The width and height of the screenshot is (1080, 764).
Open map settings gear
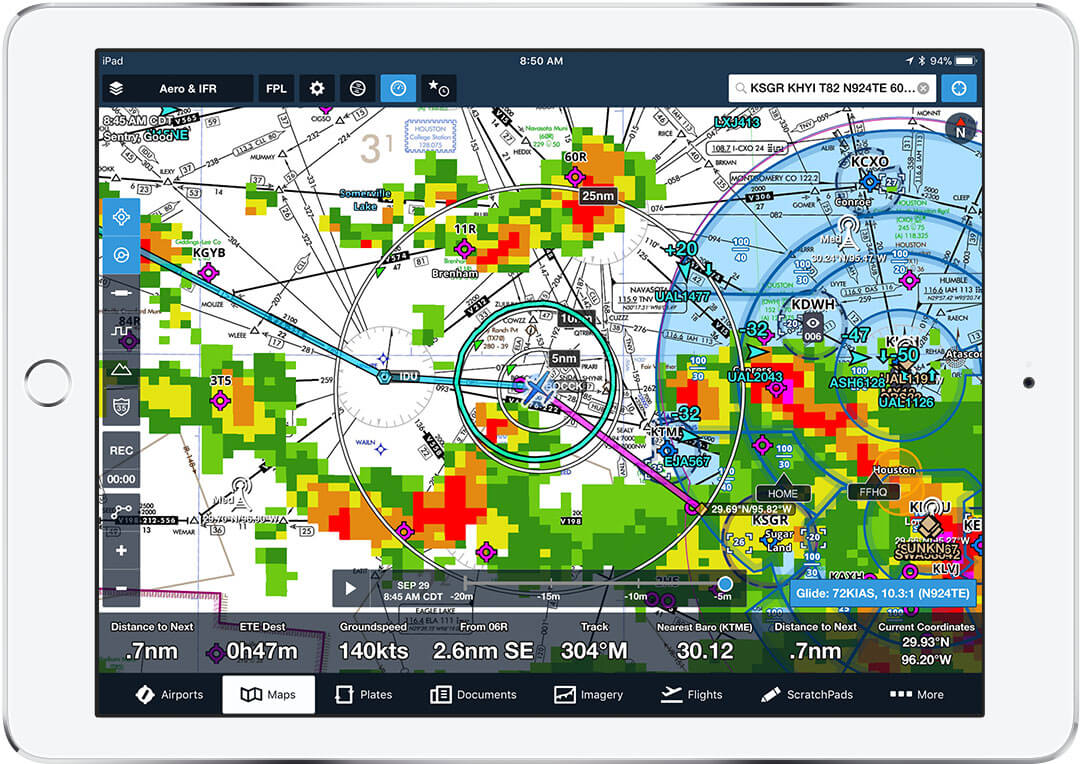click(x=317, y=88)
